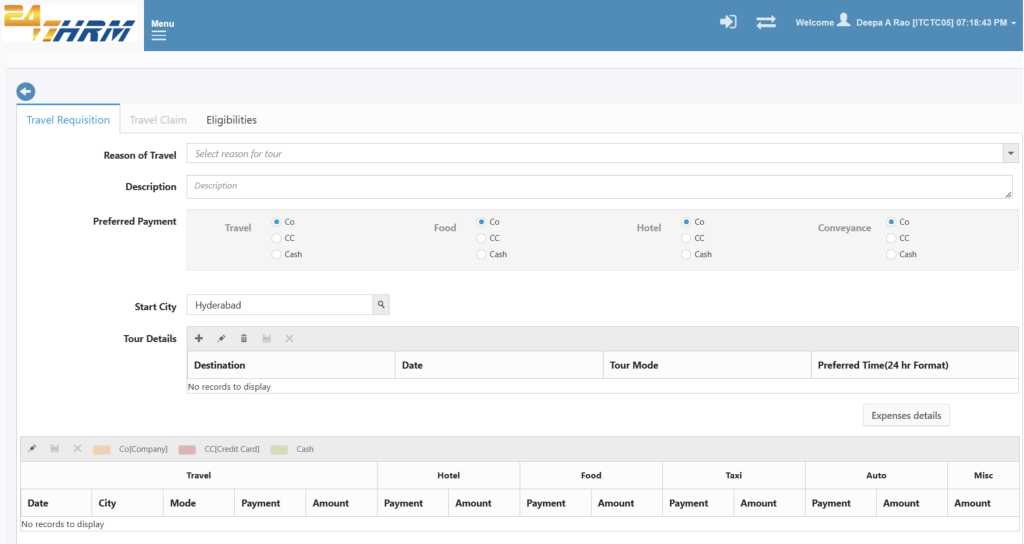Open user account dropdown caret
Viewport: 1024px width, 544px height.
pyautogui.click(x=1014, y=23)
